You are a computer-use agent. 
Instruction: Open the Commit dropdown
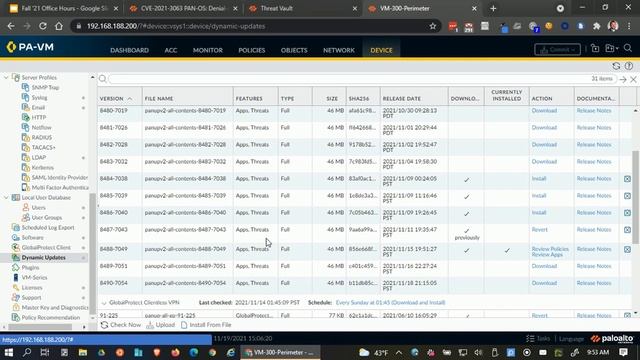tap(557, 49)
